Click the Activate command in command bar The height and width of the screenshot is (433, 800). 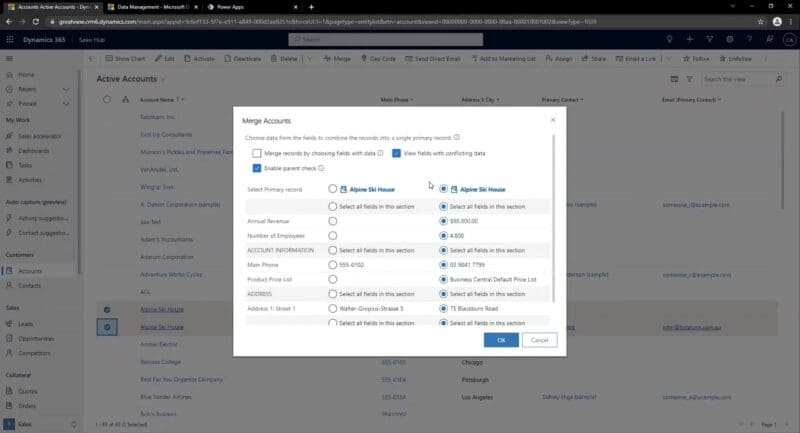click(199, 59)
